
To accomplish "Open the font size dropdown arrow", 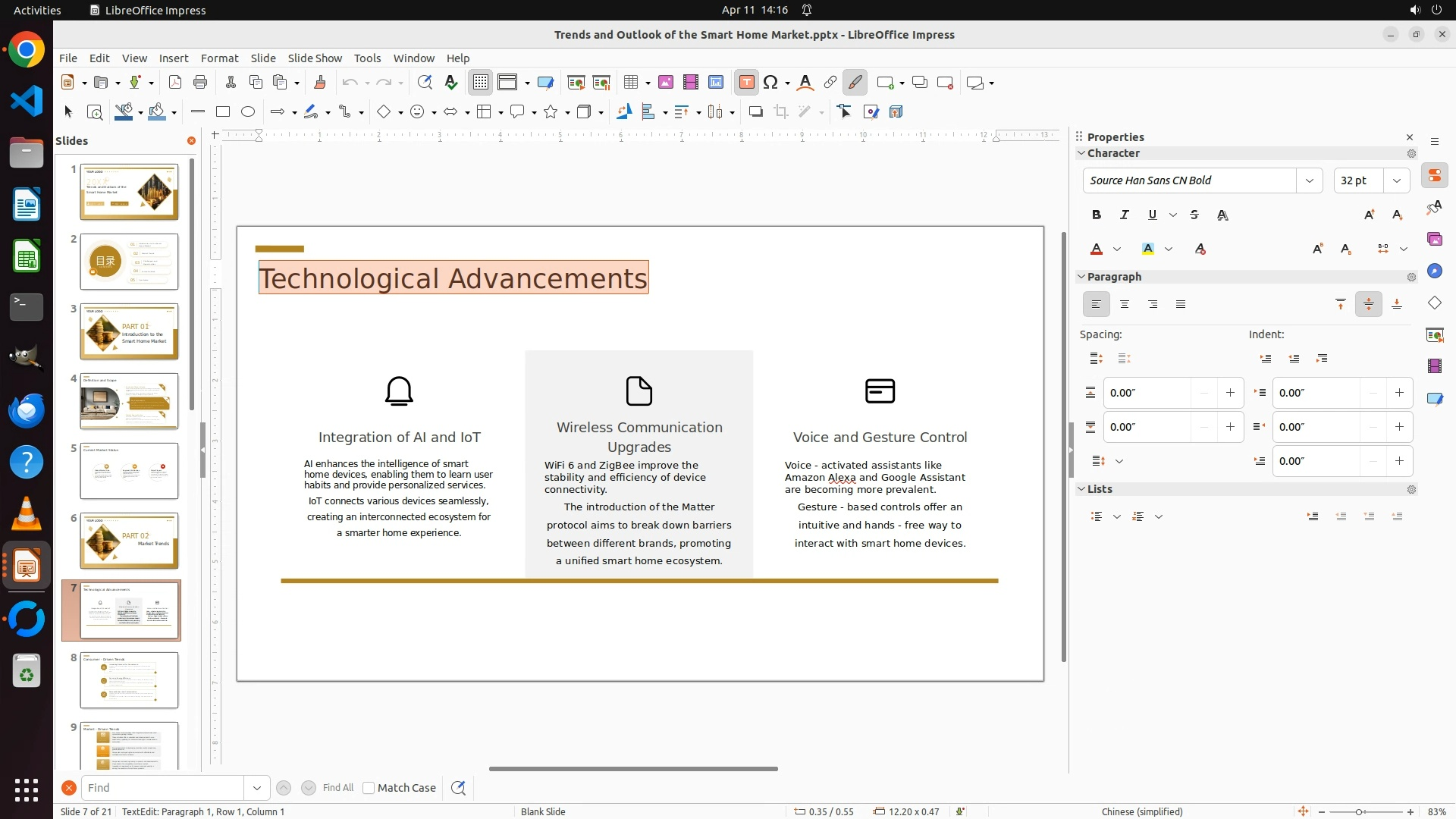I will pos(1396,180).
